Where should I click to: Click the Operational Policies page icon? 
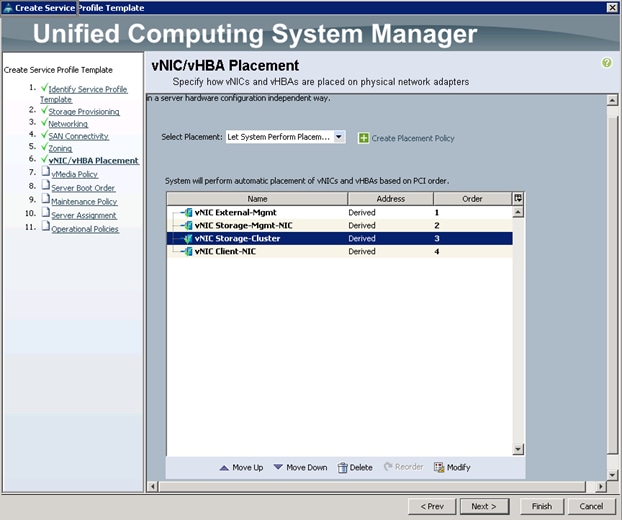[46, 226]
